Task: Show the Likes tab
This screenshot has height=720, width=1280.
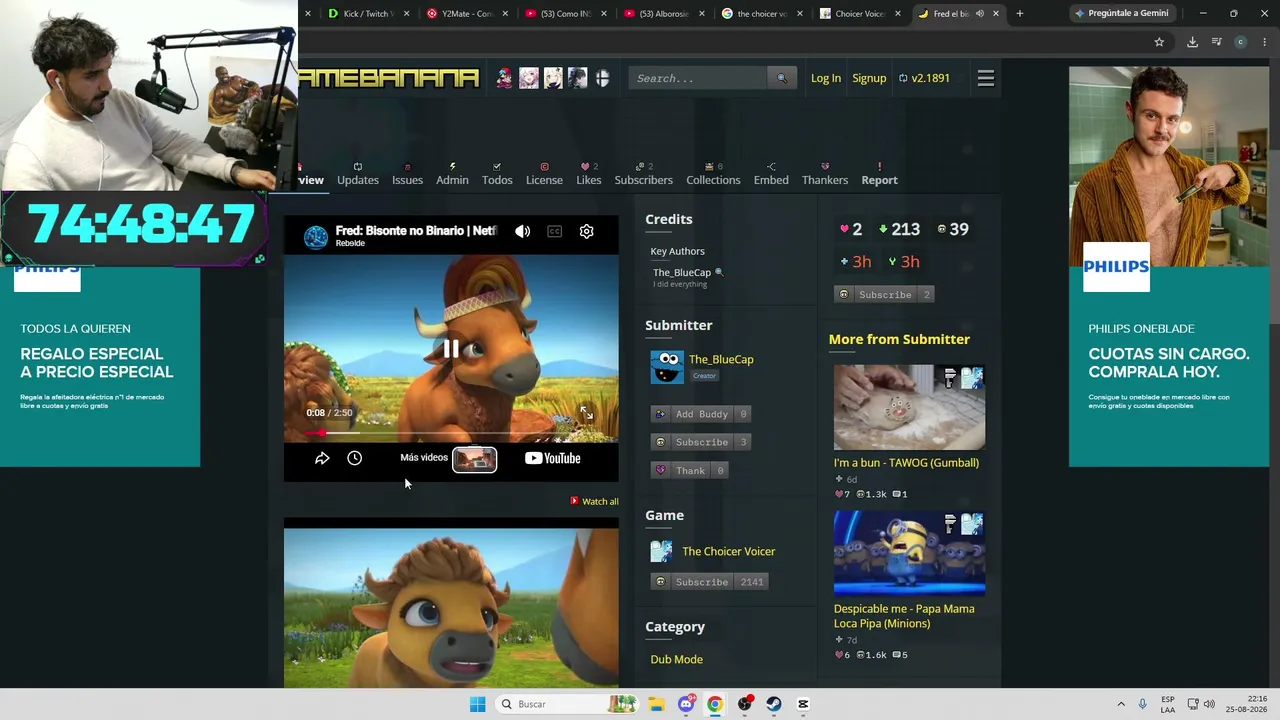Action: (589, 174)
